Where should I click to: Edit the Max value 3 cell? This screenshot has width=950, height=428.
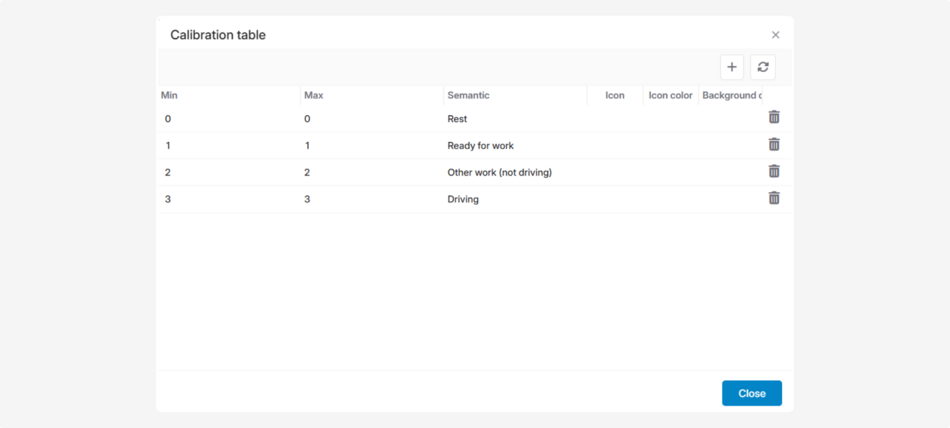click(x=307, y=199)
